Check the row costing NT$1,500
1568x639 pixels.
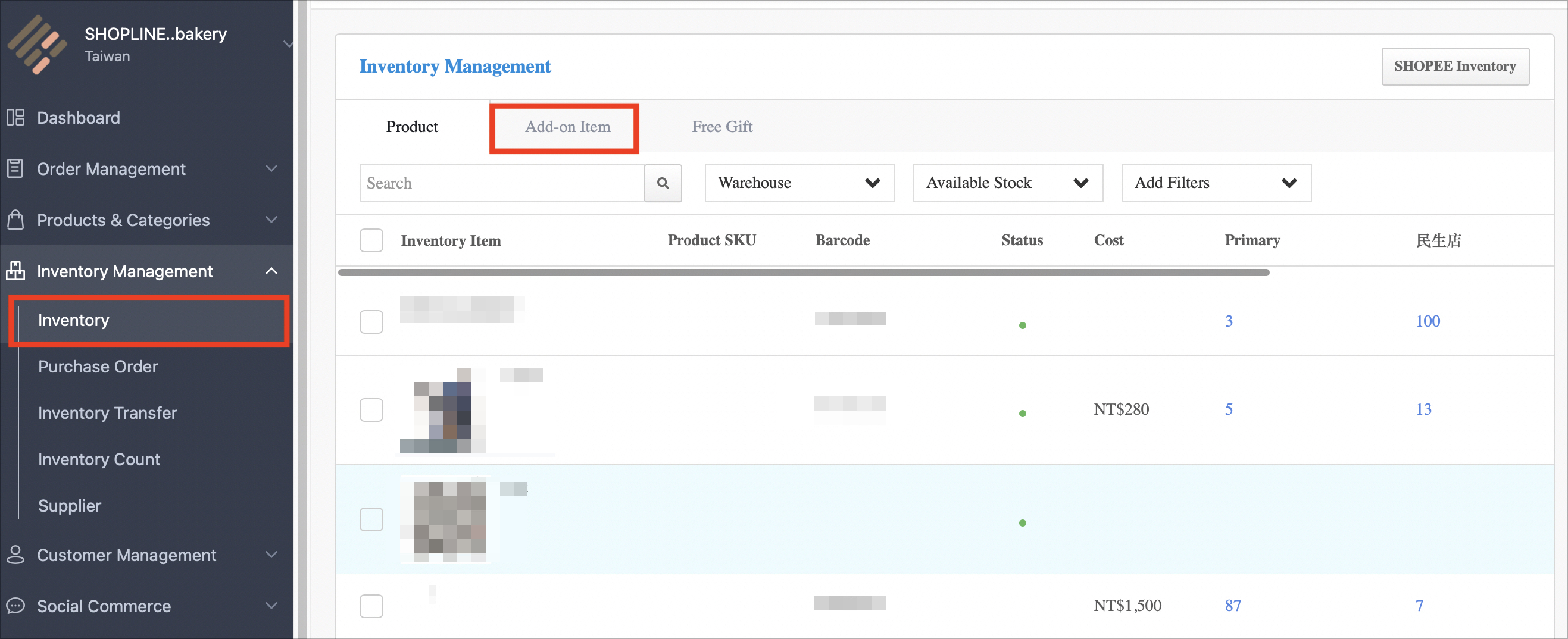[x=371, y=606]
